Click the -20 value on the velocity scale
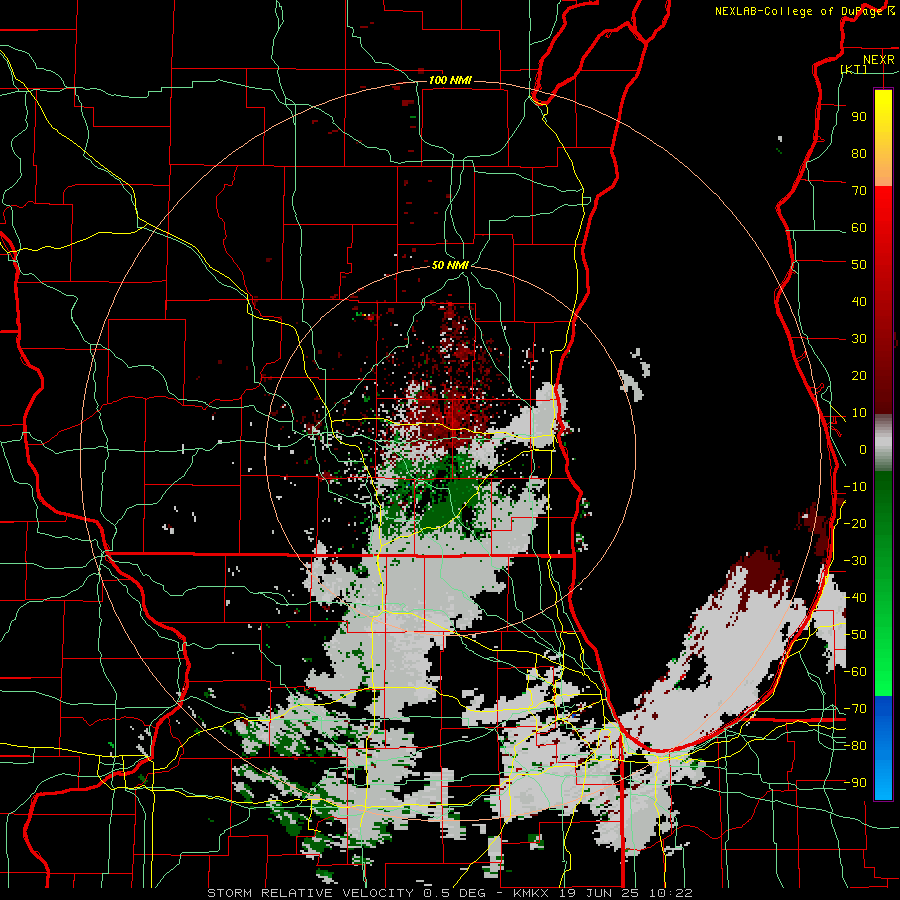Image resolution: width=900 pixels, height=900 pixels. pos(855,523)
